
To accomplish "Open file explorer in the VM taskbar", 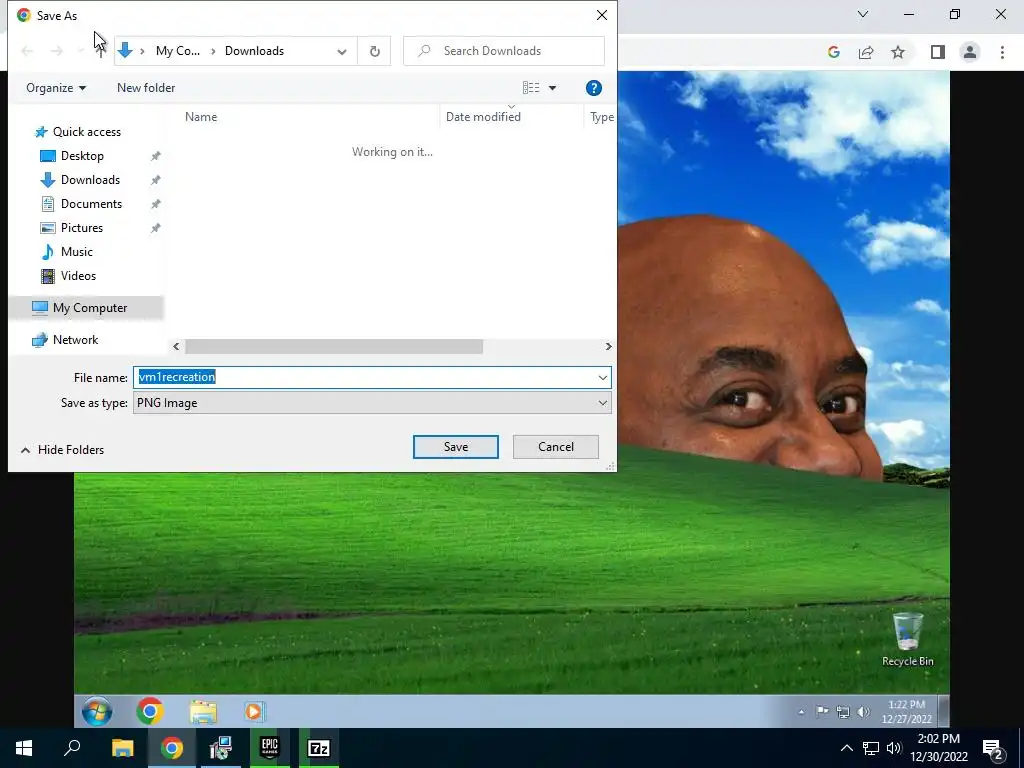I will [x=203, y=711].
